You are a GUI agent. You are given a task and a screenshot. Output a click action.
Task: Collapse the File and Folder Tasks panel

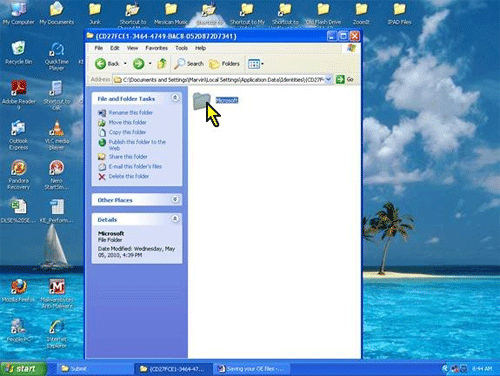click(175, 98)
